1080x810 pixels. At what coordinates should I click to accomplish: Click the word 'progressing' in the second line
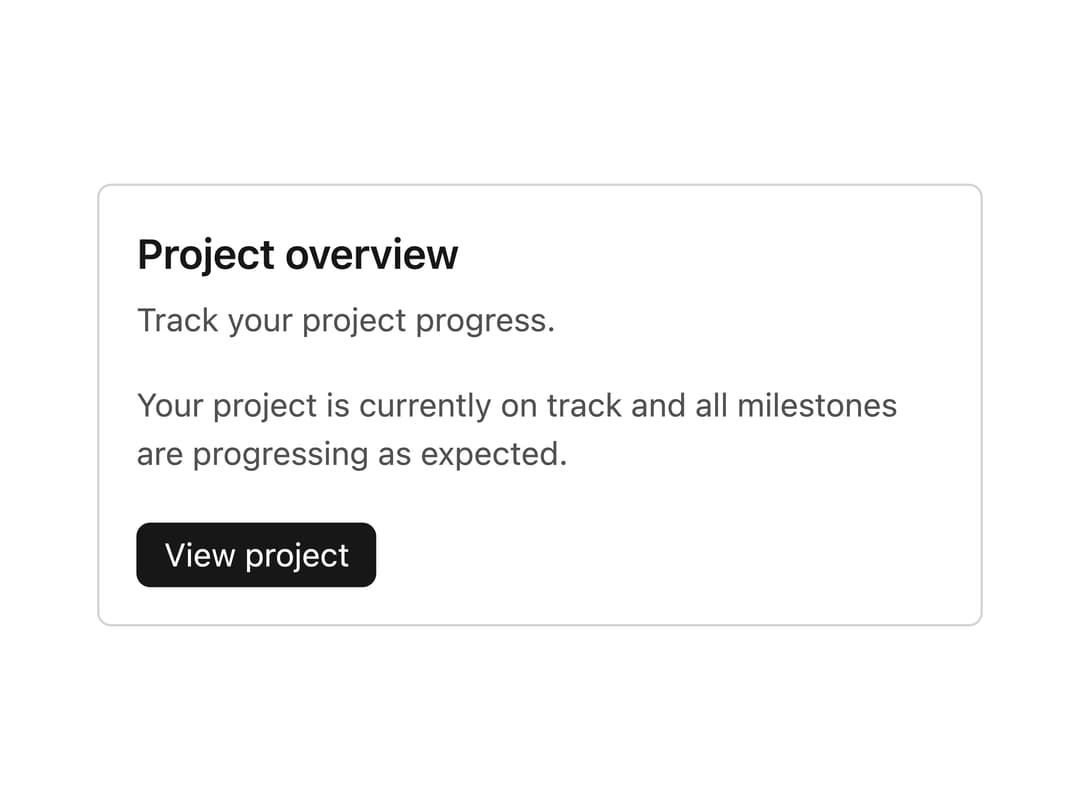(280, 455)
